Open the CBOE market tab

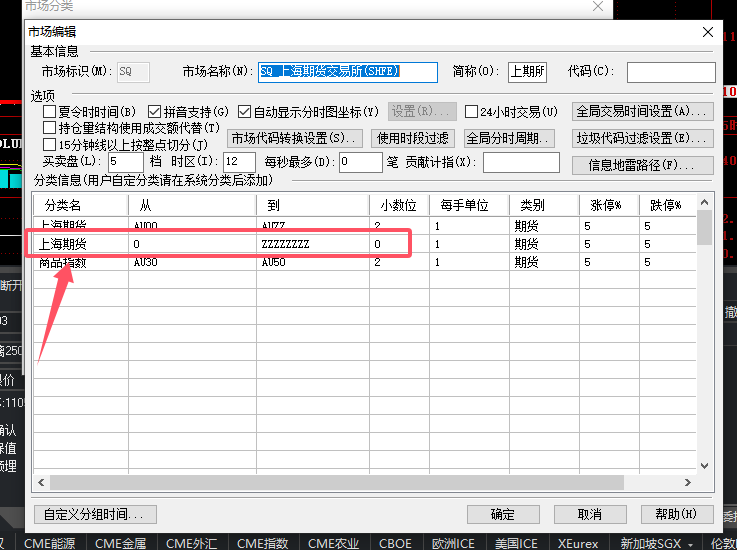pos(395,543)
